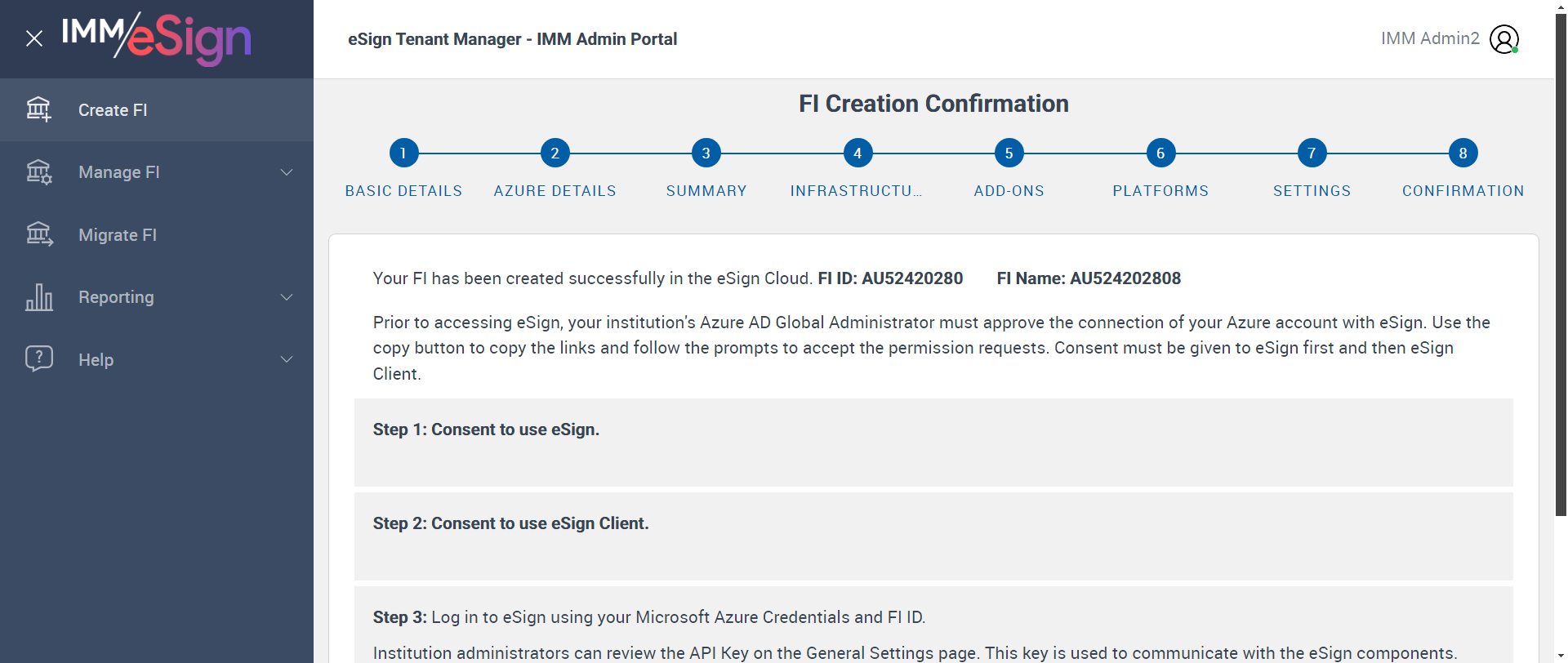Image resolution: width=1568 pixels, height=663 pixels.
Task: Click the Reporting bar chart icon
Action: (x=38, y=297)
